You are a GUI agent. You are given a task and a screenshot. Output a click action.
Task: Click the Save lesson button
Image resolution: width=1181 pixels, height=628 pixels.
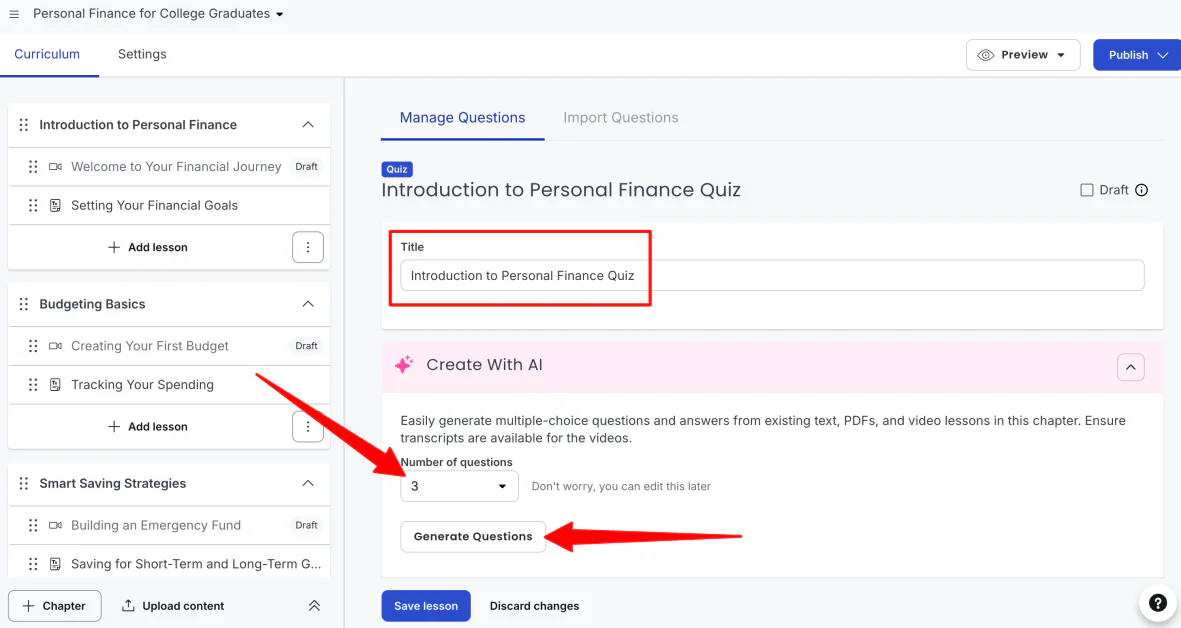[426, 606]
